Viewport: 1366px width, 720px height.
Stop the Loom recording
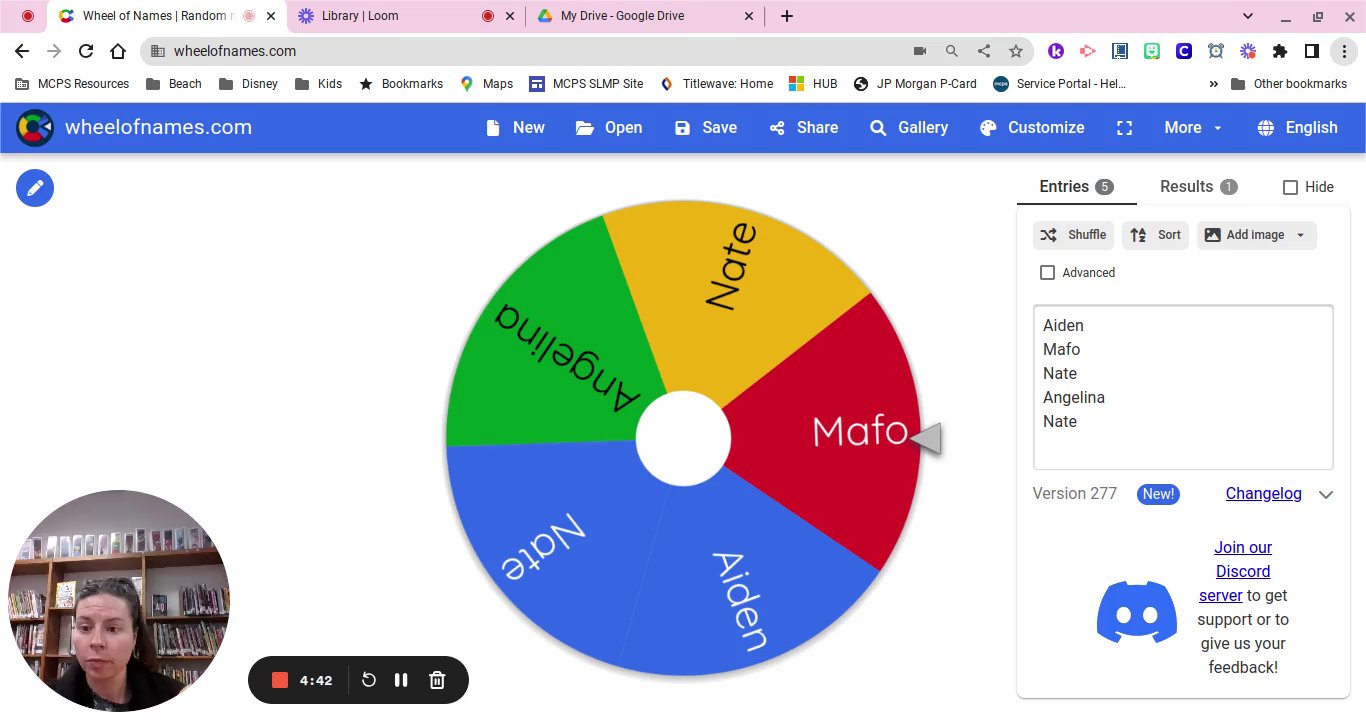(280, 680)
